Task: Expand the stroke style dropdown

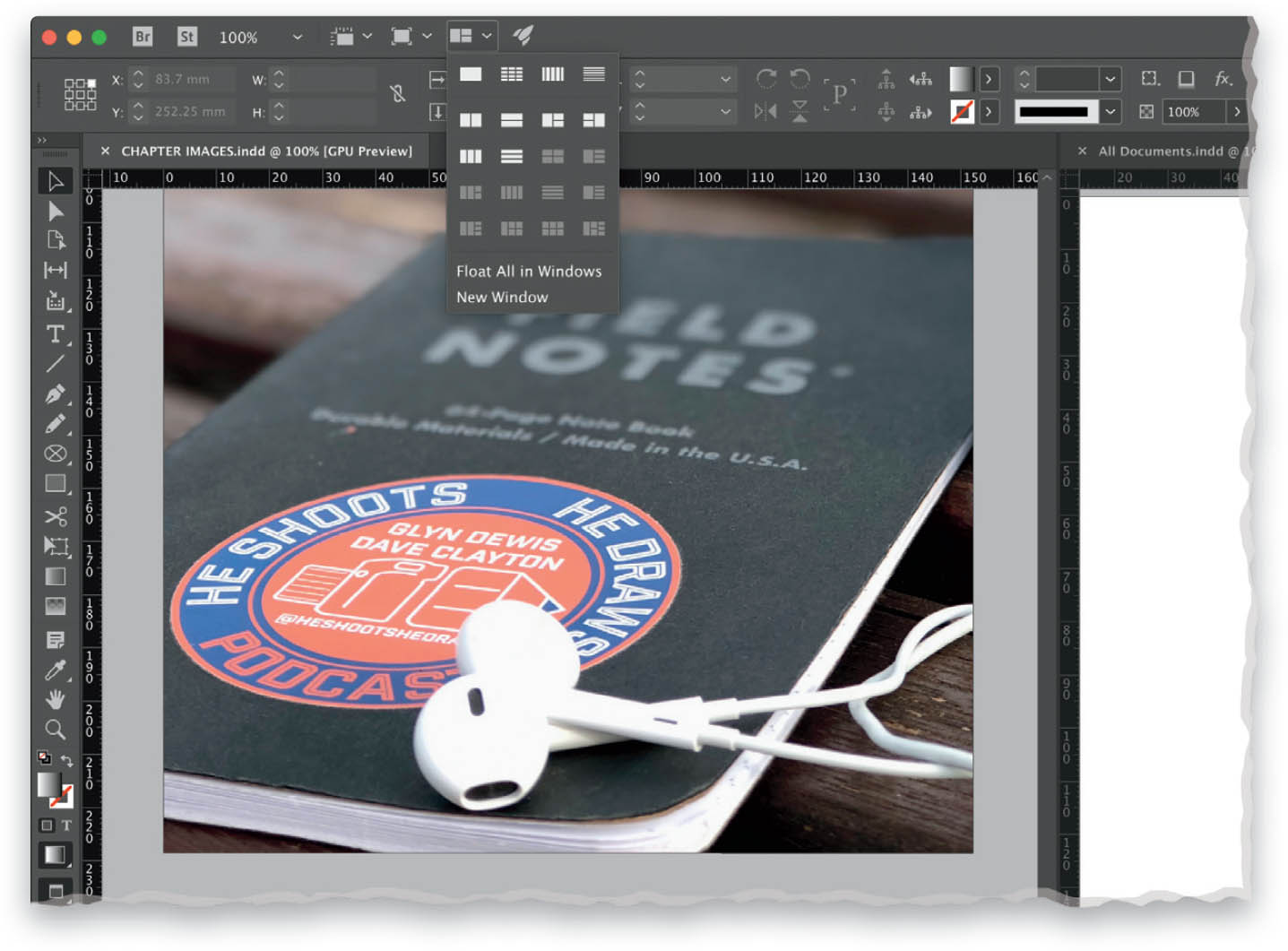Action: pyautogui.click(x=1111, y=111)
